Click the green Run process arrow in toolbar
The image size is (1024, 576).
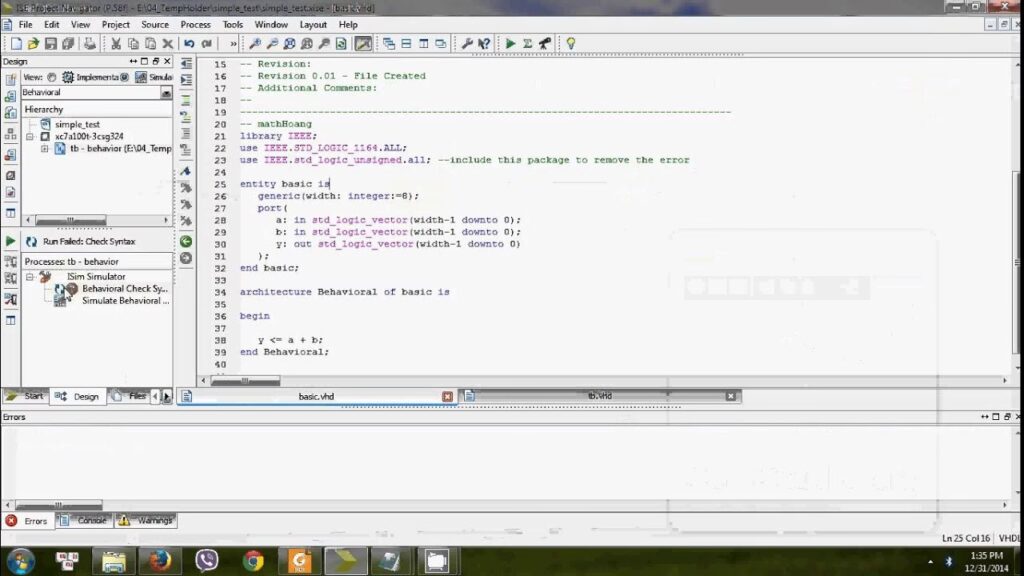coord(510,44)
